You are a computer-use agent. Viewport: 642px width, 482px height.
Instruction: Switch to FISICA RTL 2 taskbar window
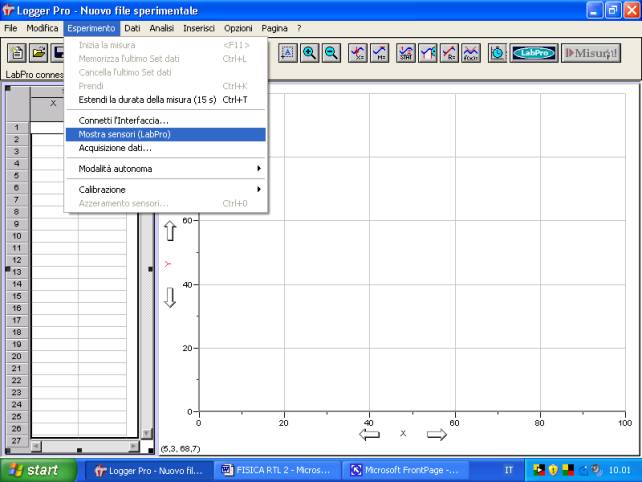[x=275, y=470]
